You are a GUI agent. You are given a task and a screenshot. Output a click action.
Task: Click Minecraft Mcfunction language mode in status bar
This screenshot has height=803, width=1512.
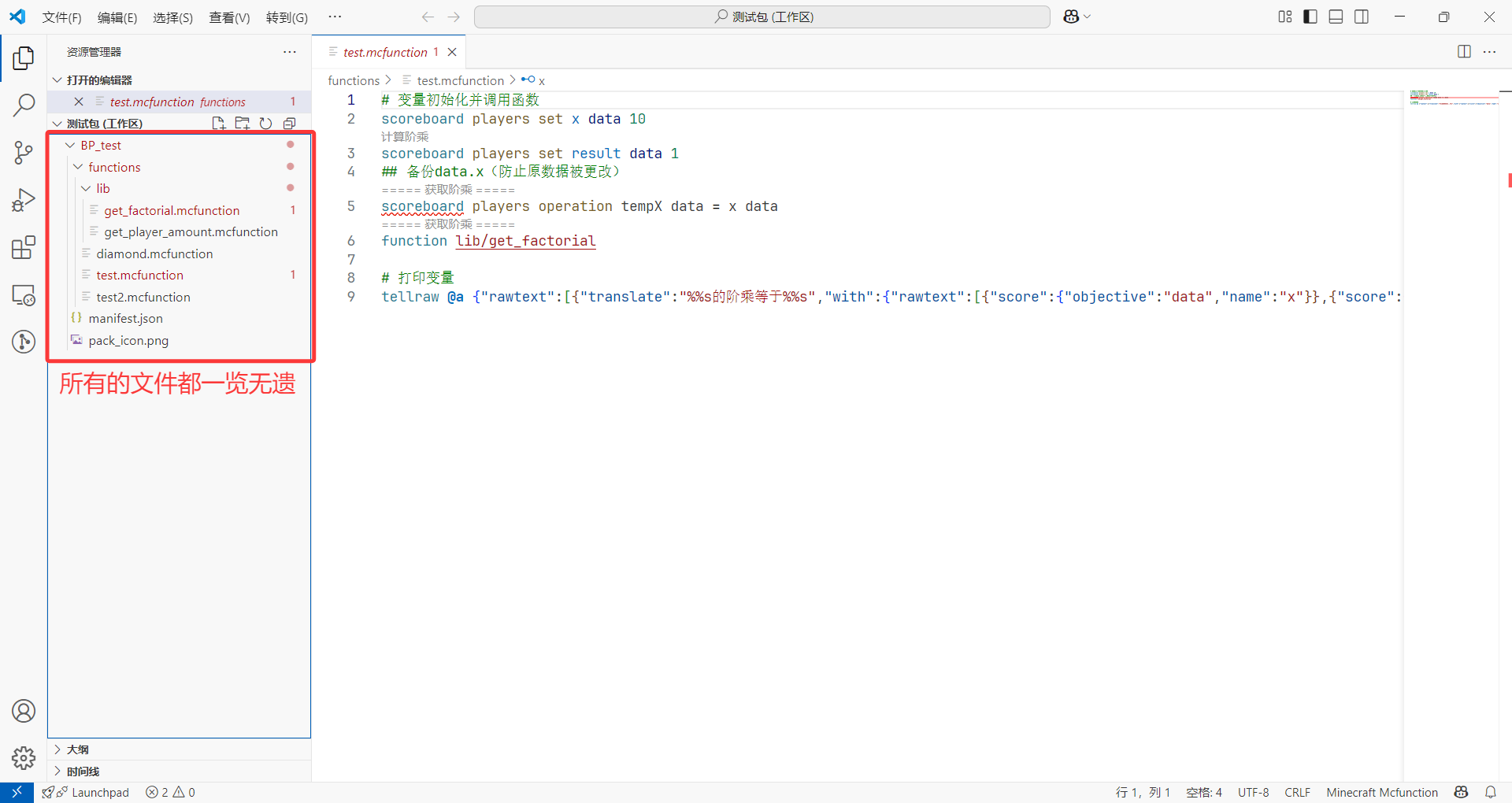(1382, 793)
